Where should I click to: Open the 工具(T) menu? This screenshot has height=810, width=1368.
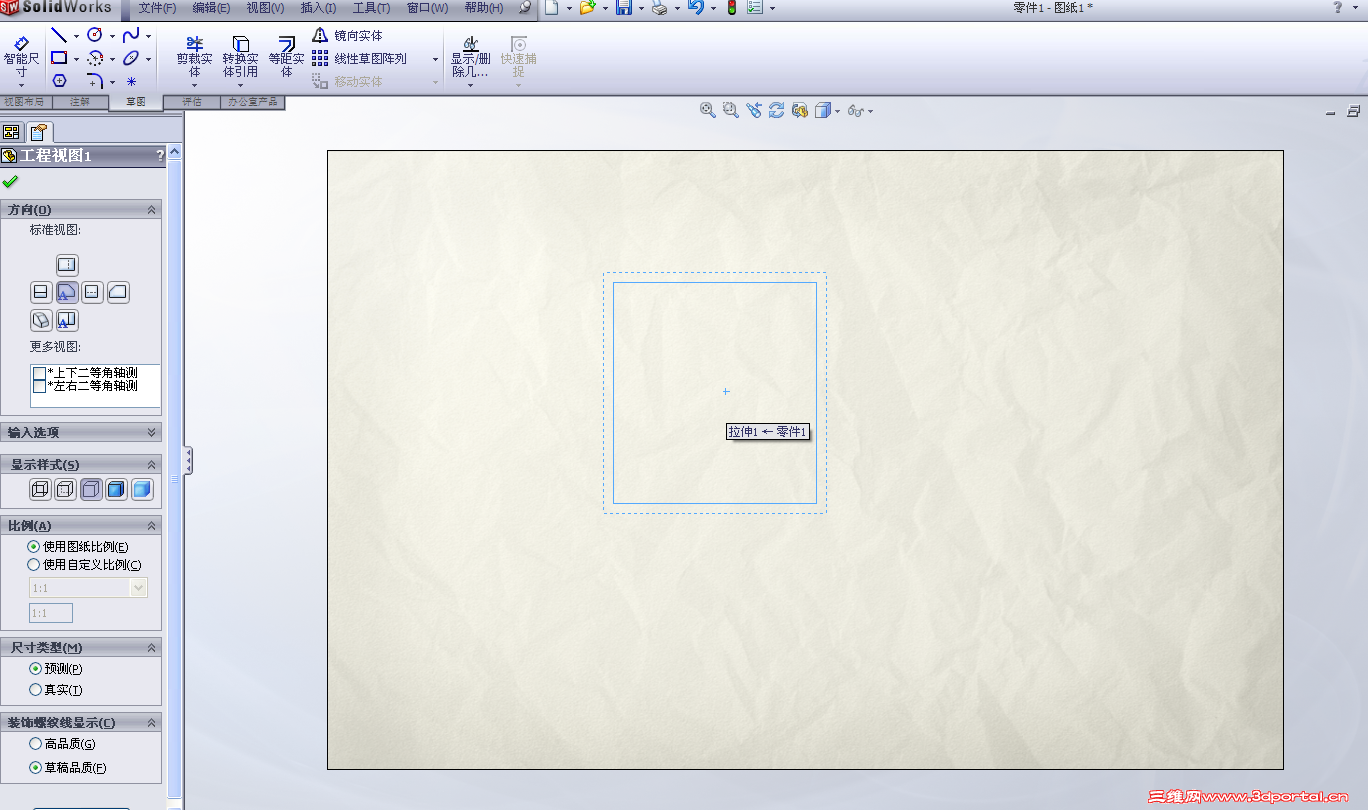[x=371, y=8]
